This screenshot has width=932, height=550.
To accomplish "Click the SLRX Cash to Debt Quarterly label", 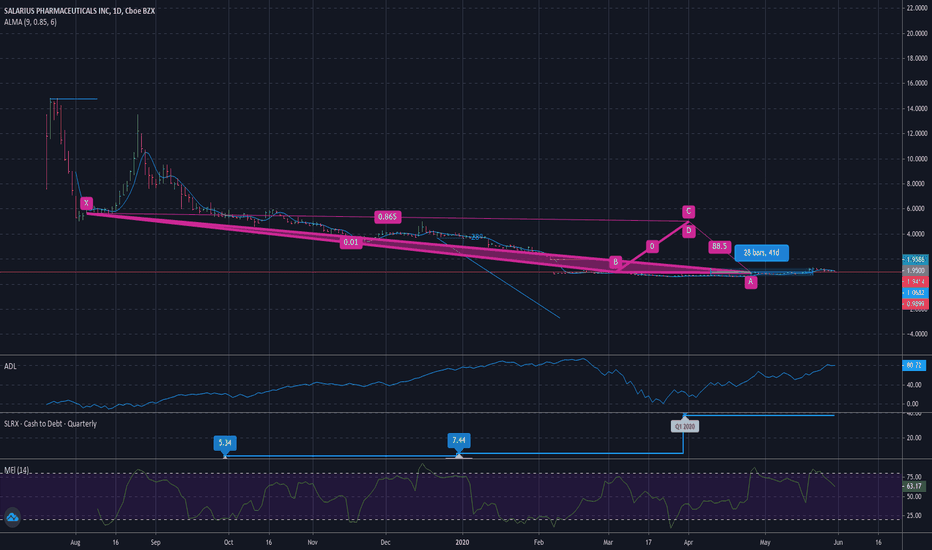I will pyautogui.click(x=50, y=424).
